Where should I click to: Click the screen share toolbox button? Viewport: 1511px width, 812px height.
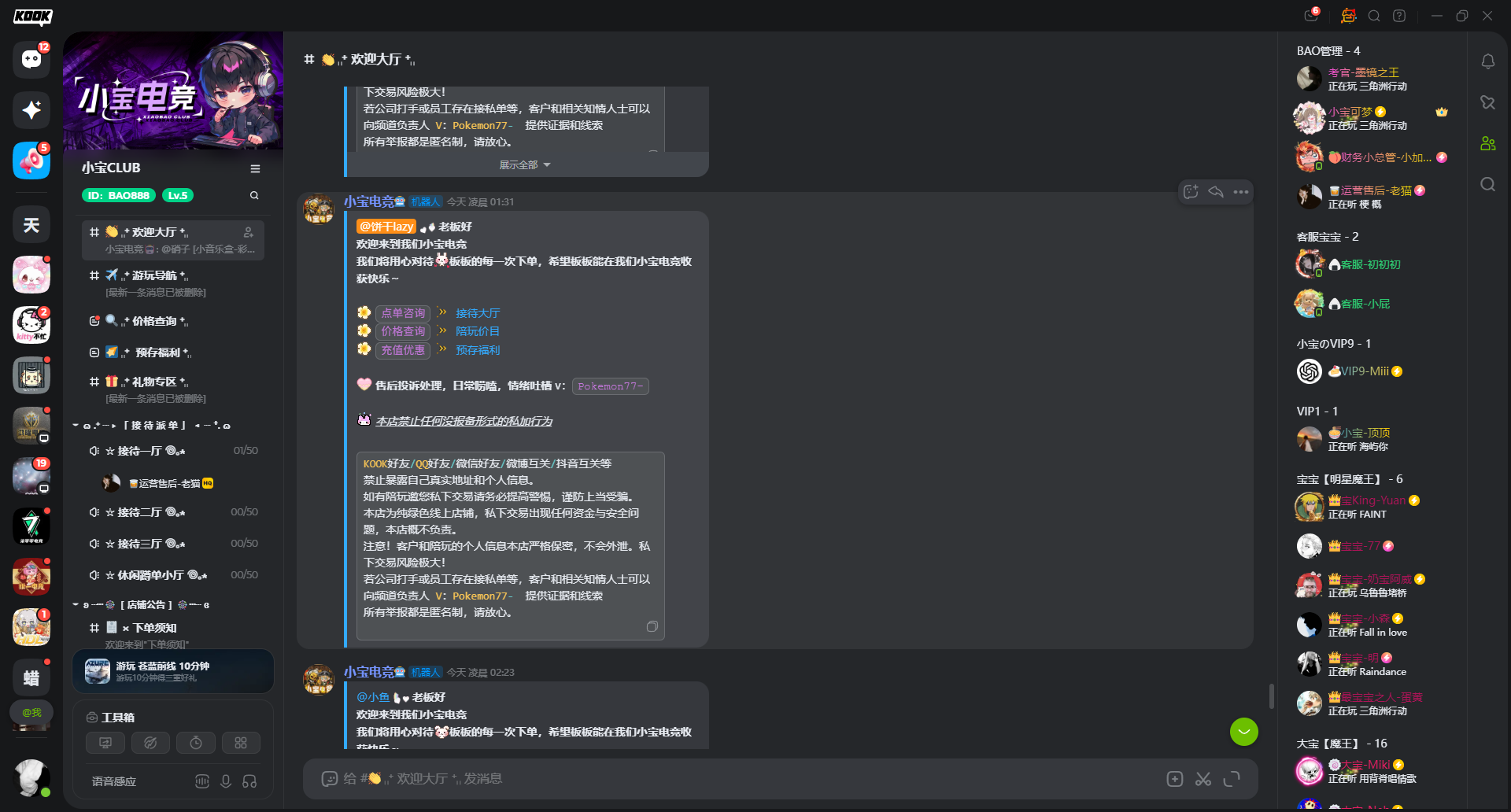(105, 743)
